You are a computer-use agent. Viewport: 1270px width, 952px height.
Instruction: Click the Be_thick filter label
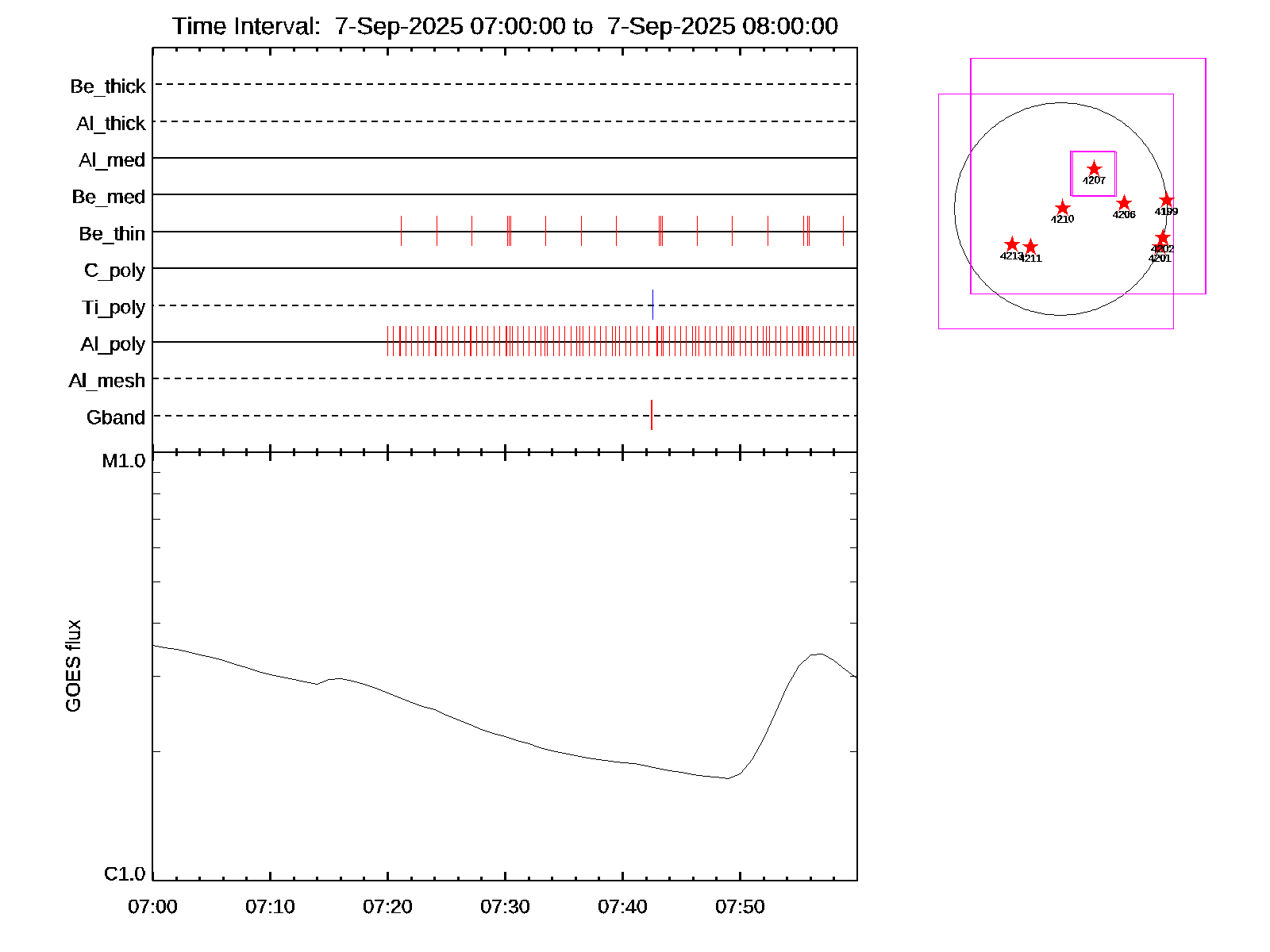click(108, 86)
